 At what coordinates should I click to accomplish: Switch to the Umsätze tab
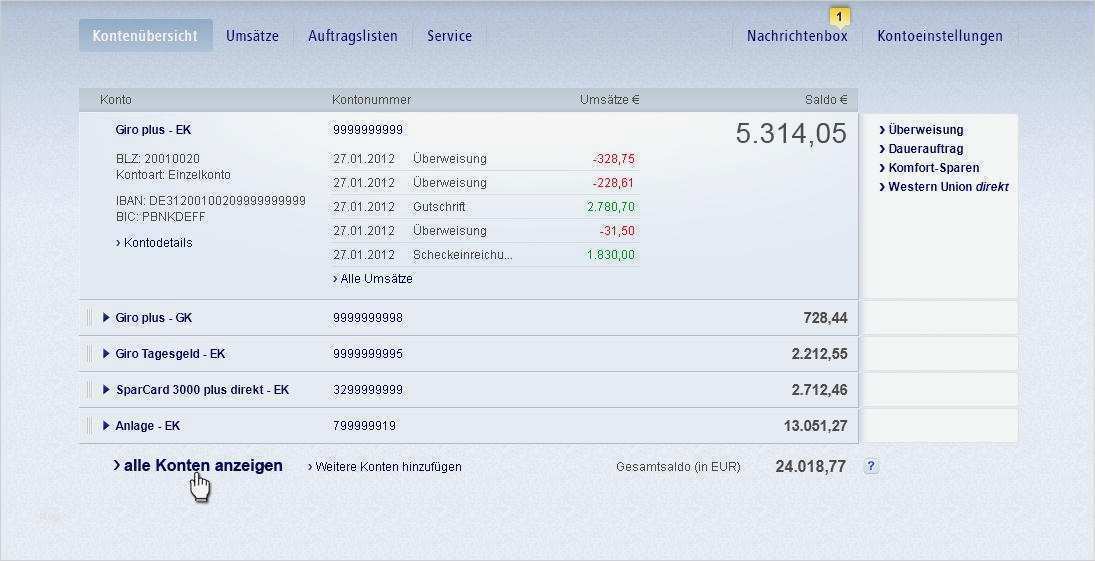point(252,36)
